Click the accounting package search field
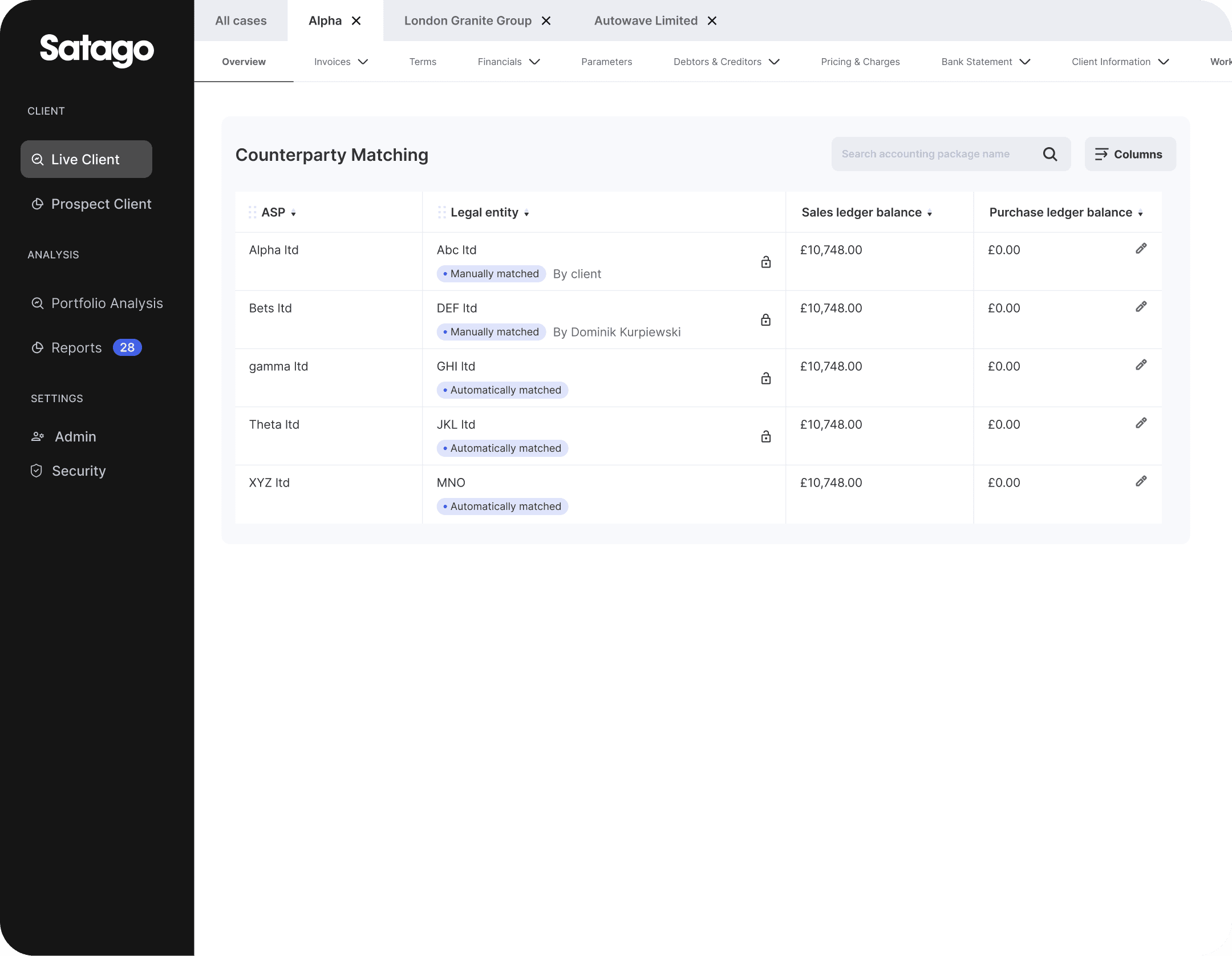Screen dimensions: 1232x956 [935, 154]
